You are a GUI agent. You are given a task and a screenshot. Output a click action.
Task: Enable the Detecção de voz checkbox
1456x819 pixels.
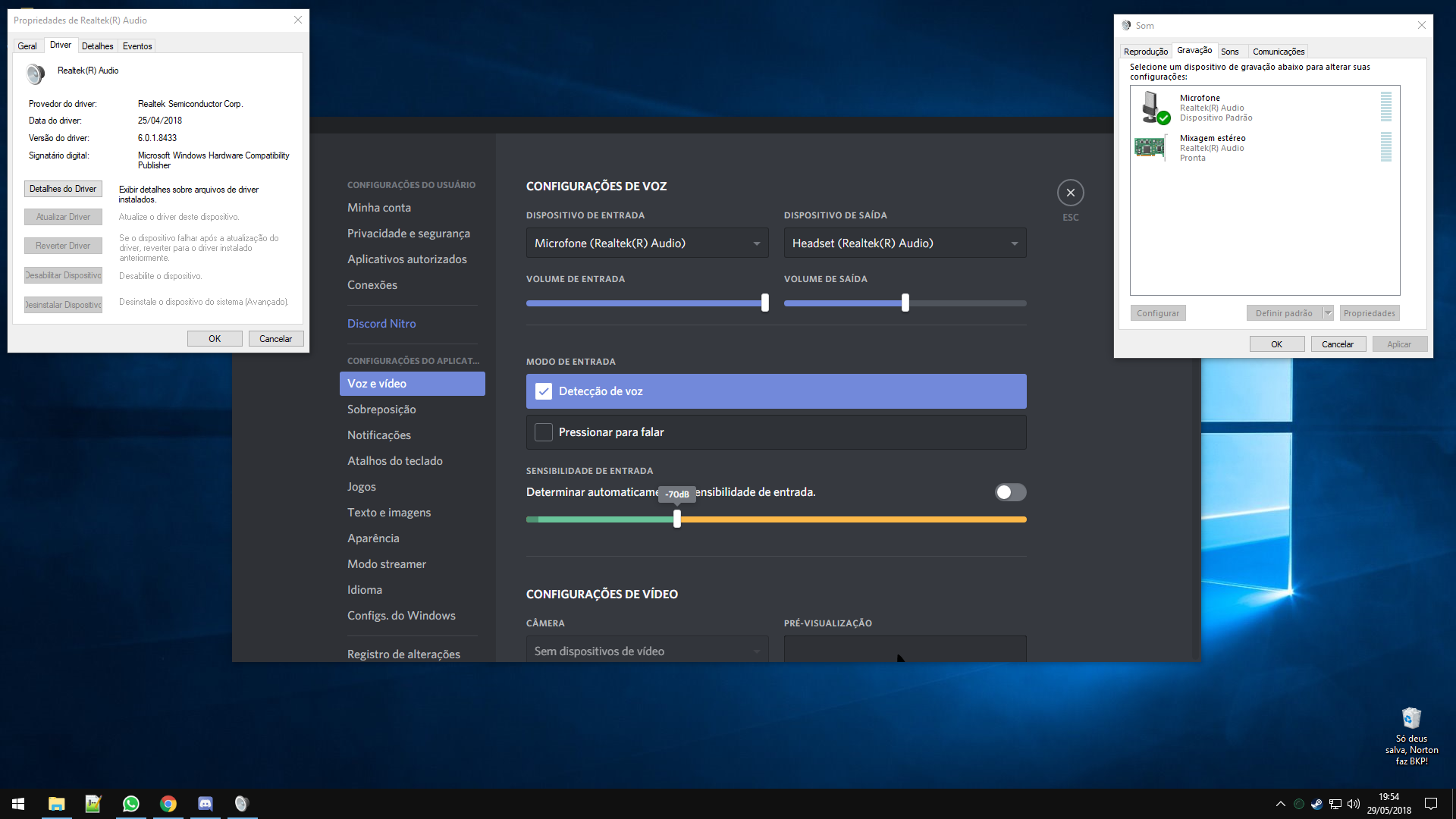coord(544,391)
